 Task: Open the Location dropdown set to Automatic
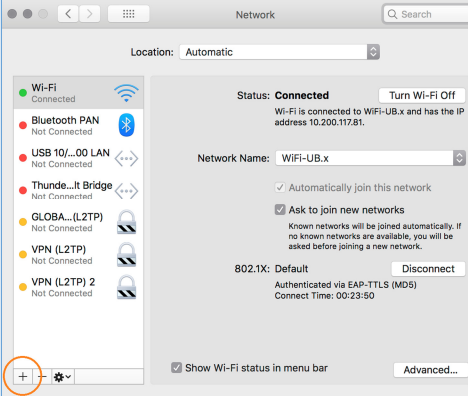click(x=279, y=52)
